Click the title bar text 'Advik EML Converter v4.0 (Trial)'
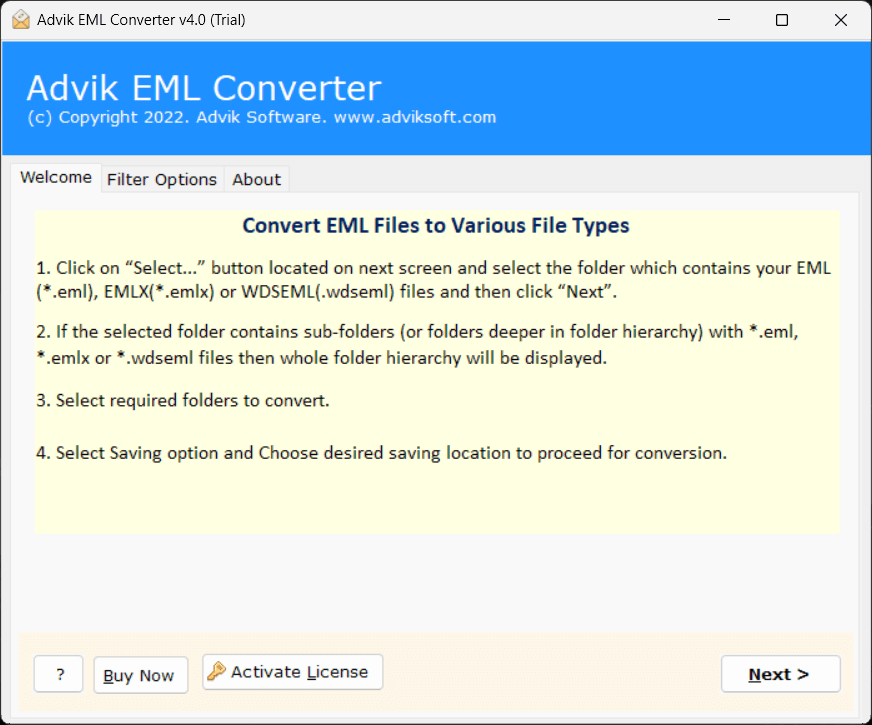This screenshot has height=725, width=872. coord(141,20)
